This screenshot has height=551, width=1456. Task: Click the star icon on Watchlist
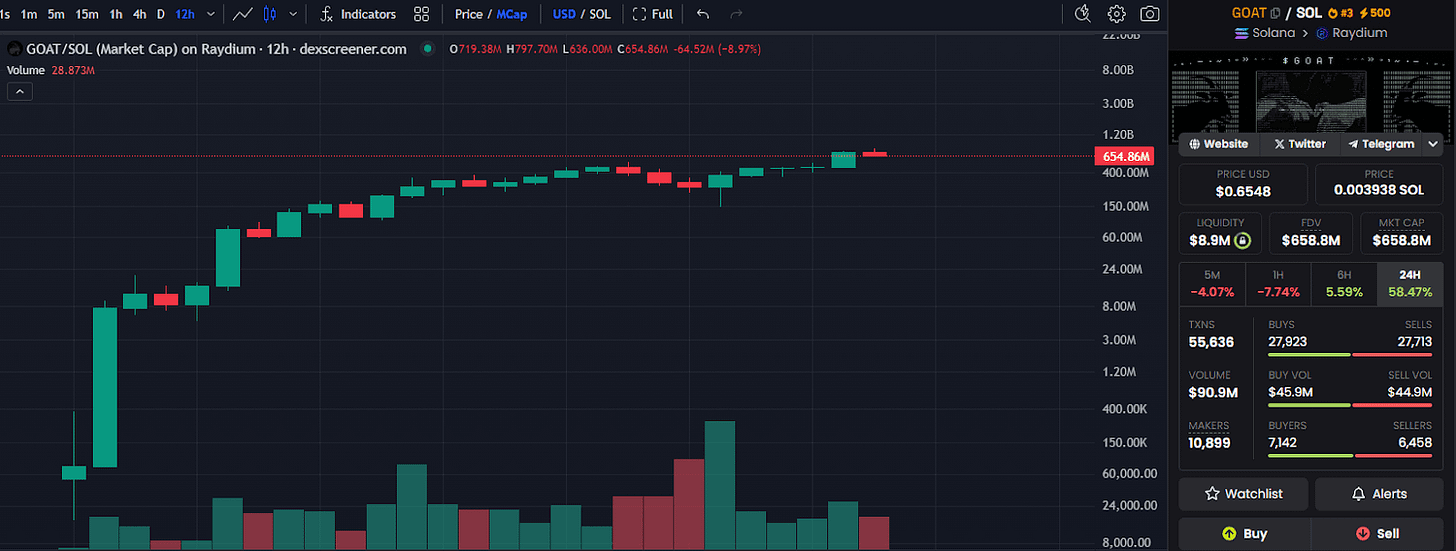point(1212,494)
